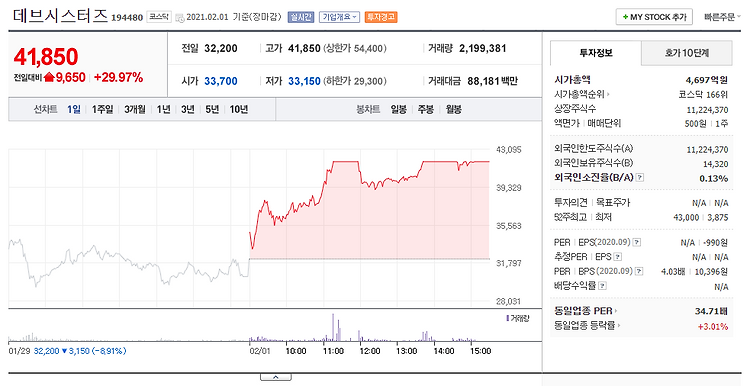This screenshot has width=750, height=386.
Task: Click the 거래량 value 2,199,381
Action: (483, 48)
